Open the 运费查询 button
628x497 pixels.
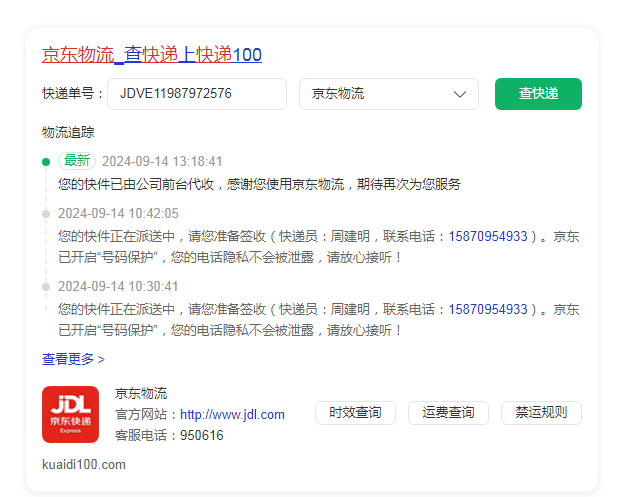[x=448, y=413]
